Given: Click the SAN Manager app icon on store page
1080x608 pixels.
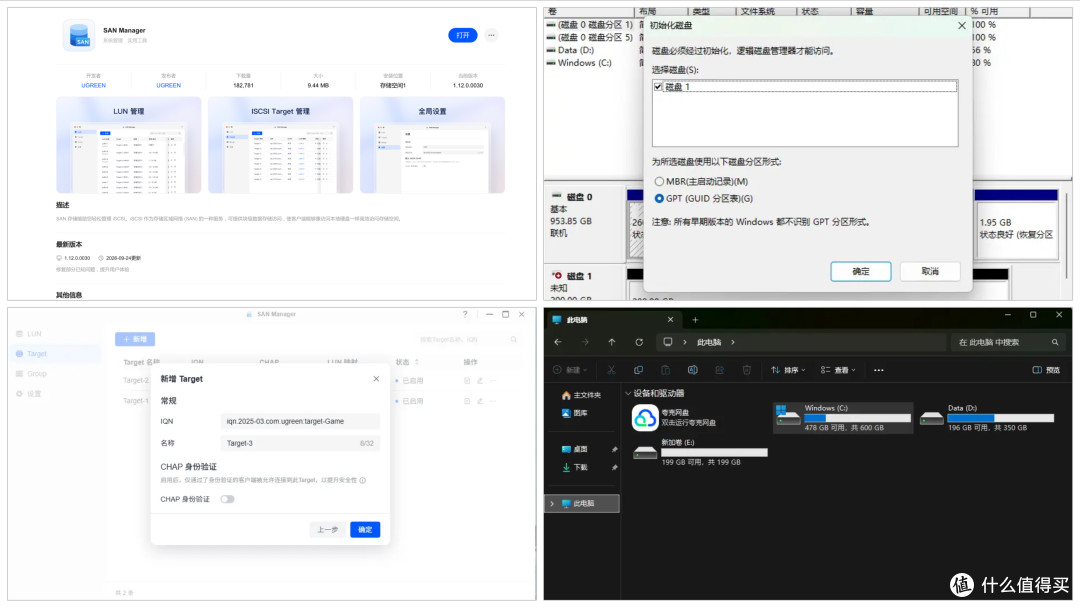Looking at the screenshot, I should click(79, 35).
